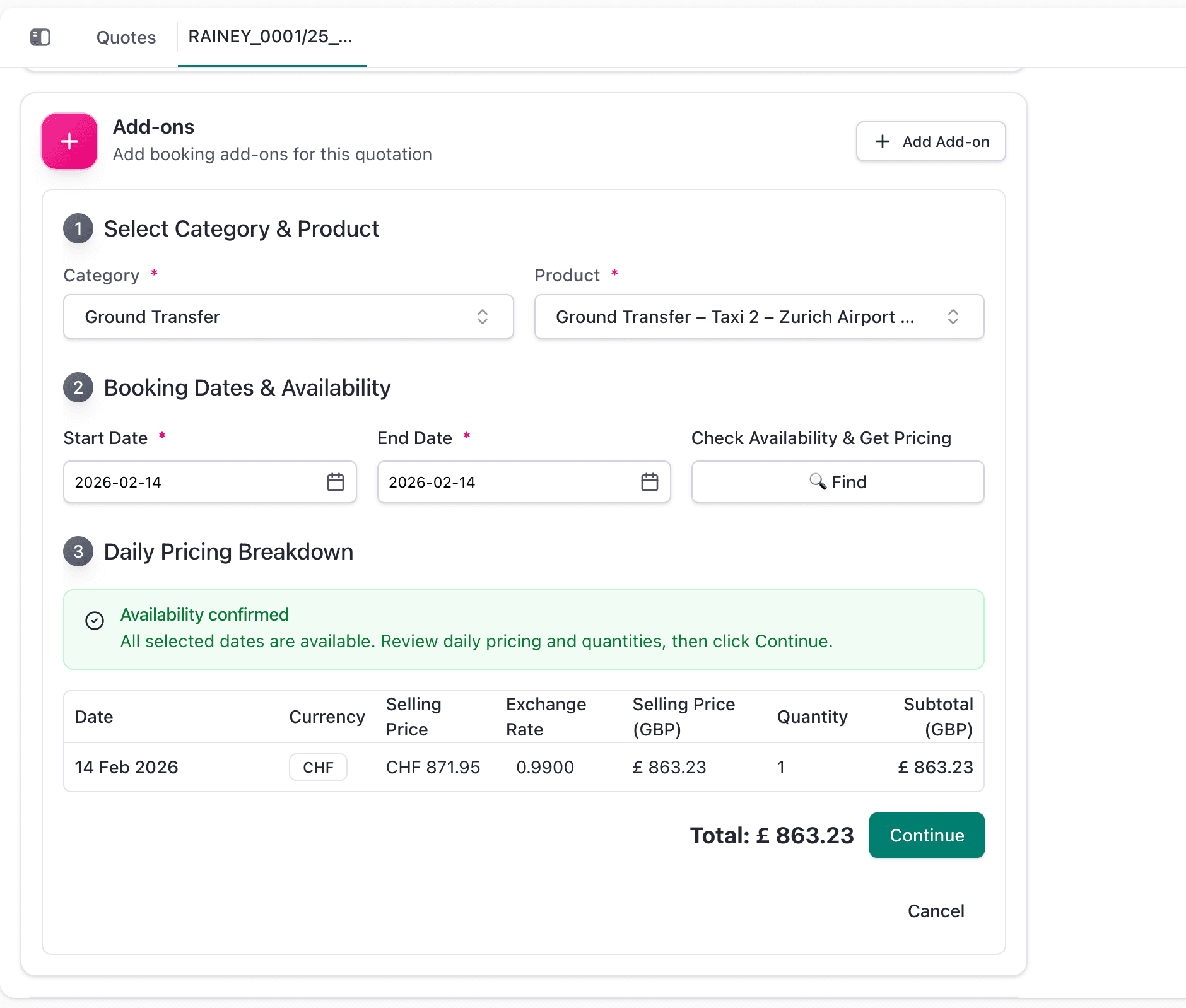This screenshot has width=1186, height=1008.
Task: Click the quantity value '1'
Action: (781, 767)
